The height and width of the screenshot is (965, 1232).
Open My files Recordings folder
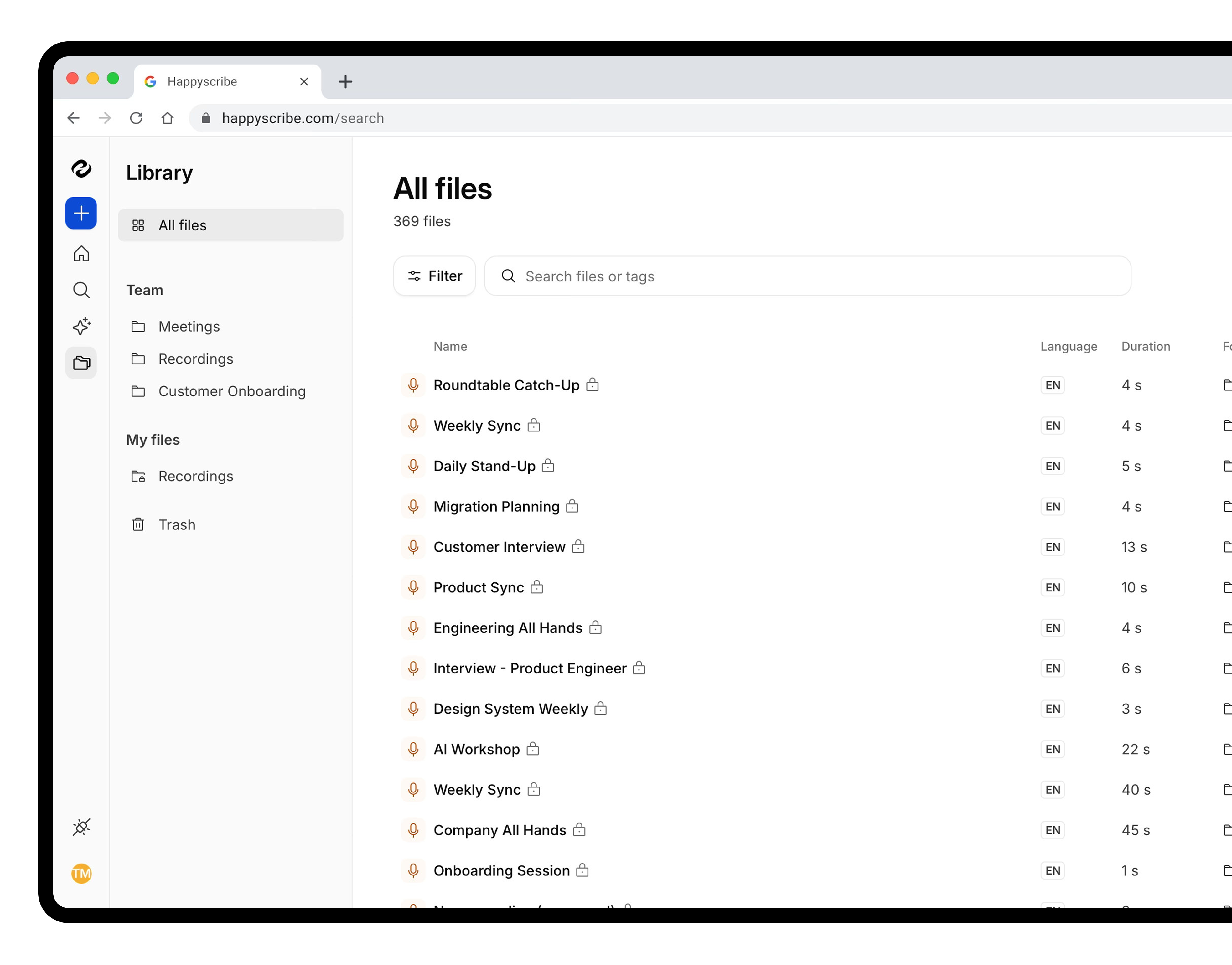(x=230, y=476)
